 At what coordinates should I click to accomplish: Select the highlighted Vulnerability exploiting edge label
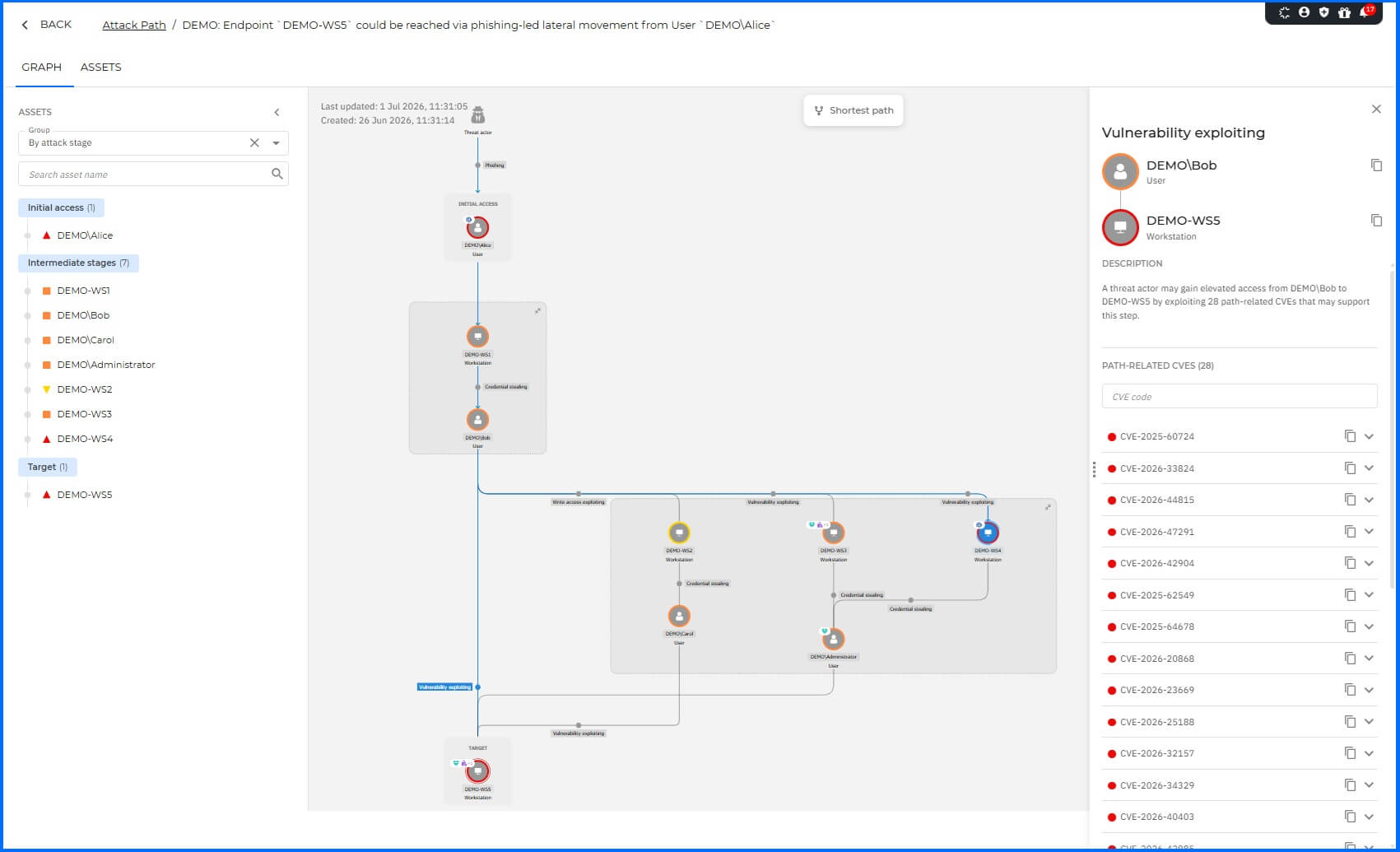tap(444, 687)
